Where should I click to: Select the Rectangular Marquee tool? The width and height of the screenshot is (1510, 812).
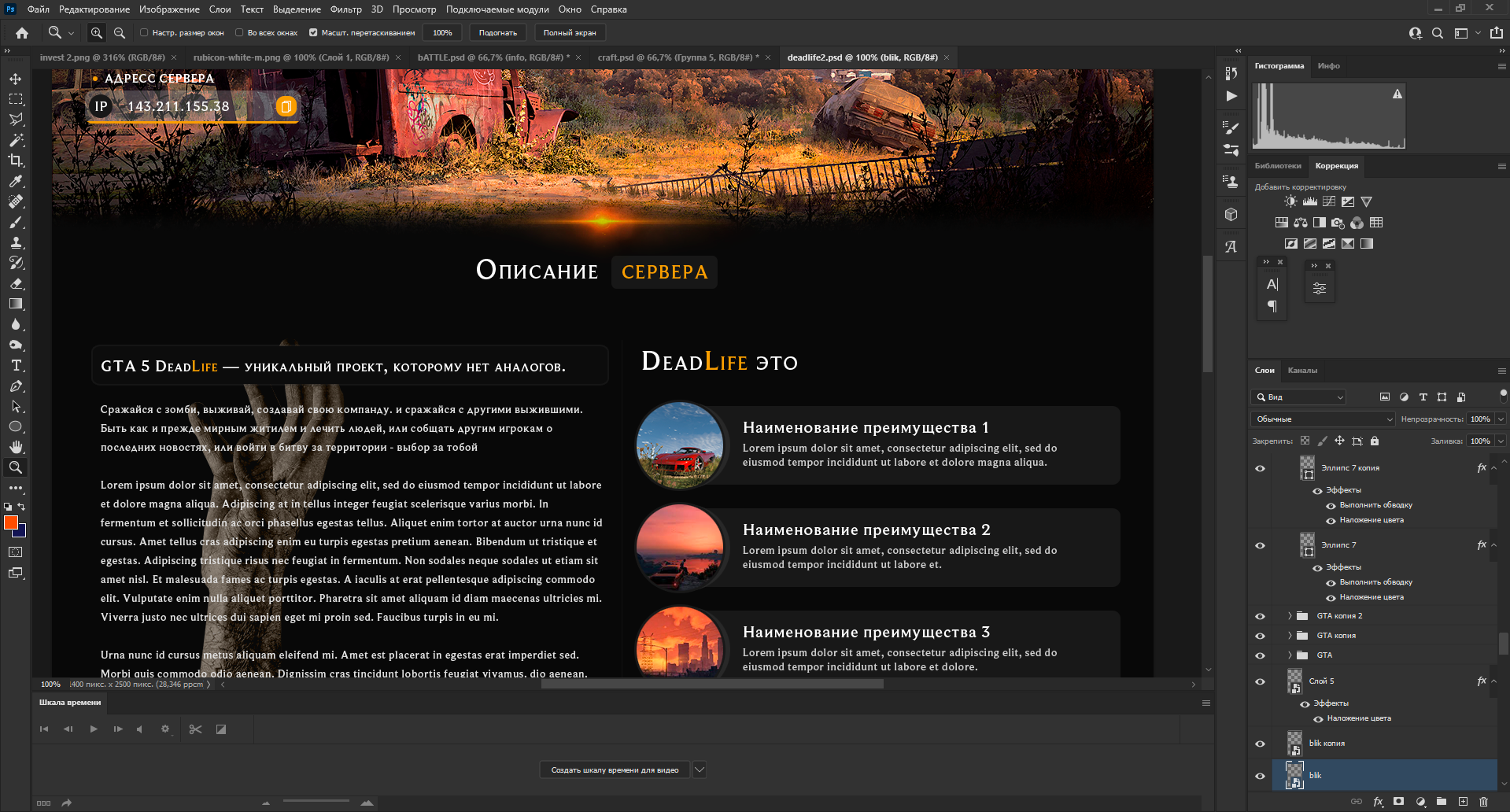point(16,99)
